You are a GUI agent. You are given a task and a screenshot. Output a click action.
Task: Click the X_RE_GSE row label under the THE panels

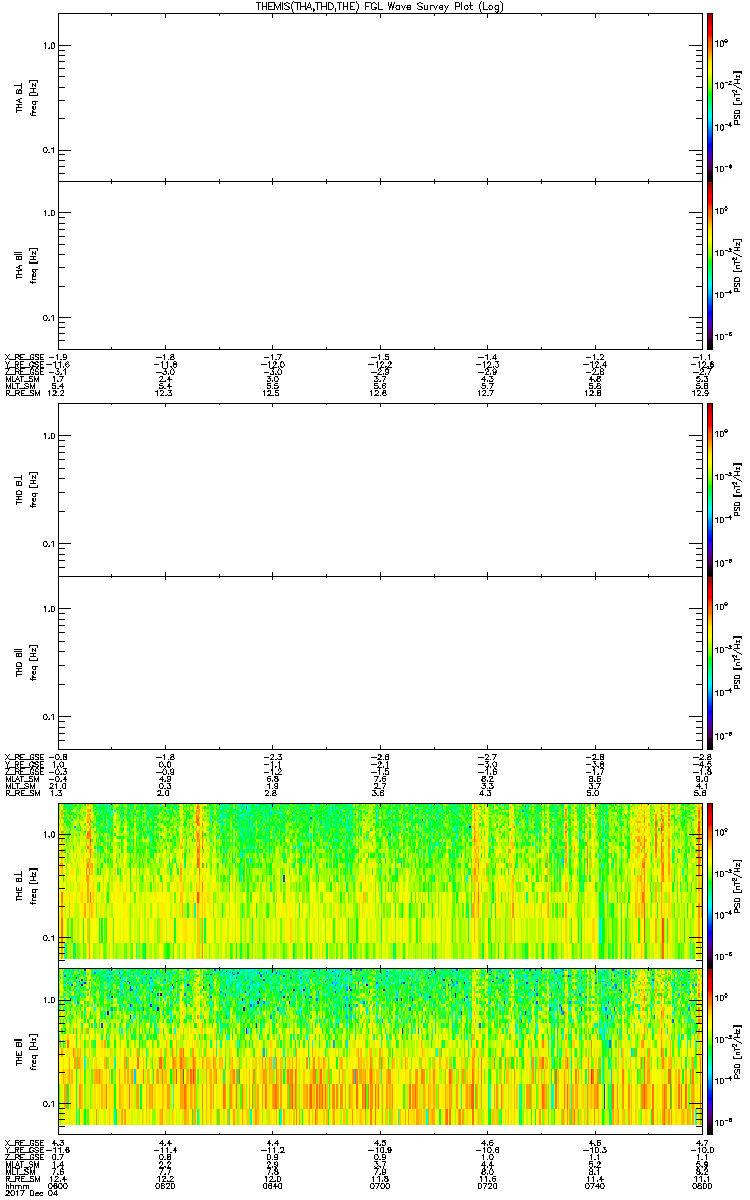pos(24,1143)
